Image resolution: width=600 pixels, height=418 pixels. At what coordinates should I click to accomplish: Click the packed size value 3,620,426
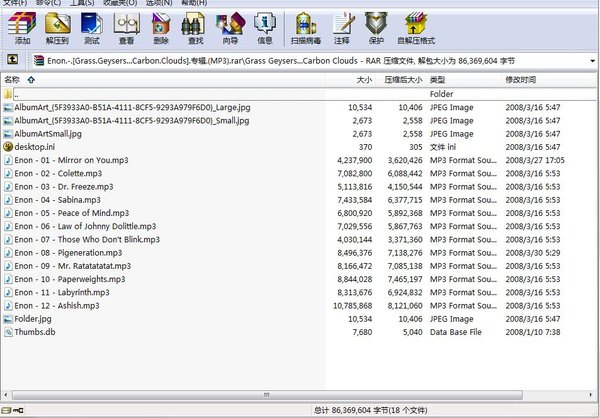405,160
